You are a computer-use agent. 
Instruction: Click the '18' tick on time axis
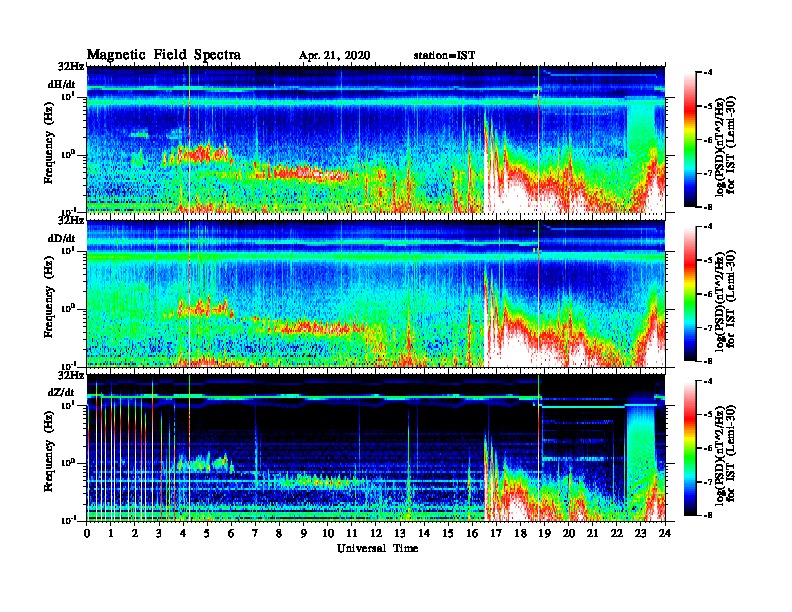click(520, 533)
